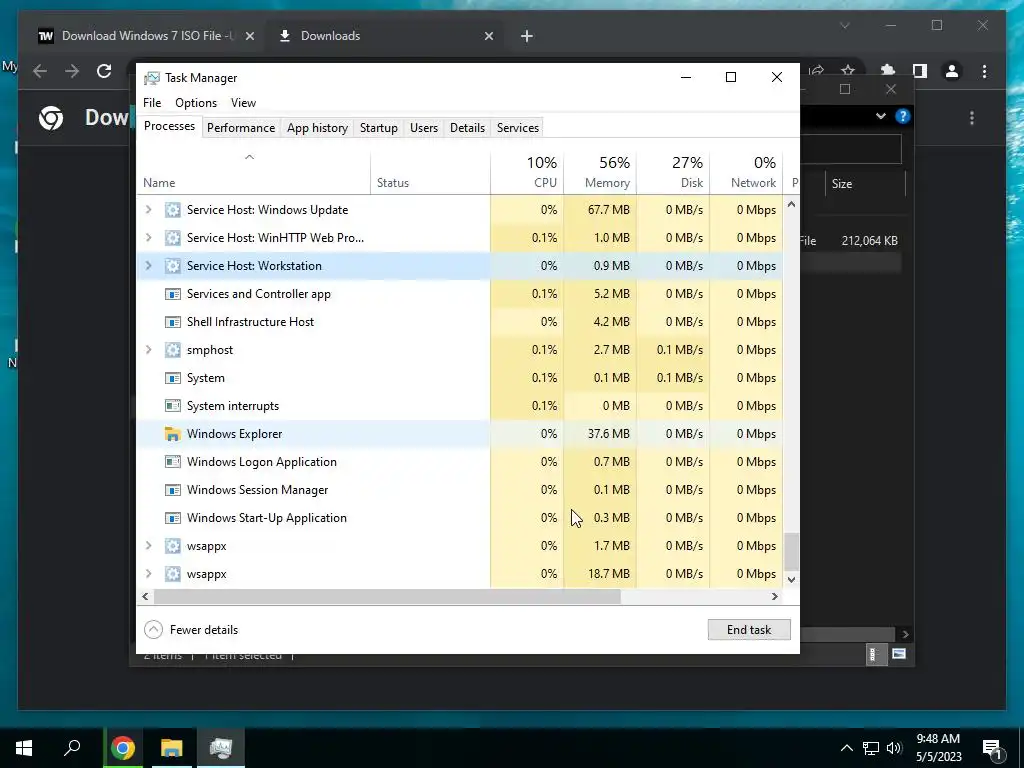Sort processes by the Memory column header
This screenshot has height=768, width=1024.
[x=600, y=172]
